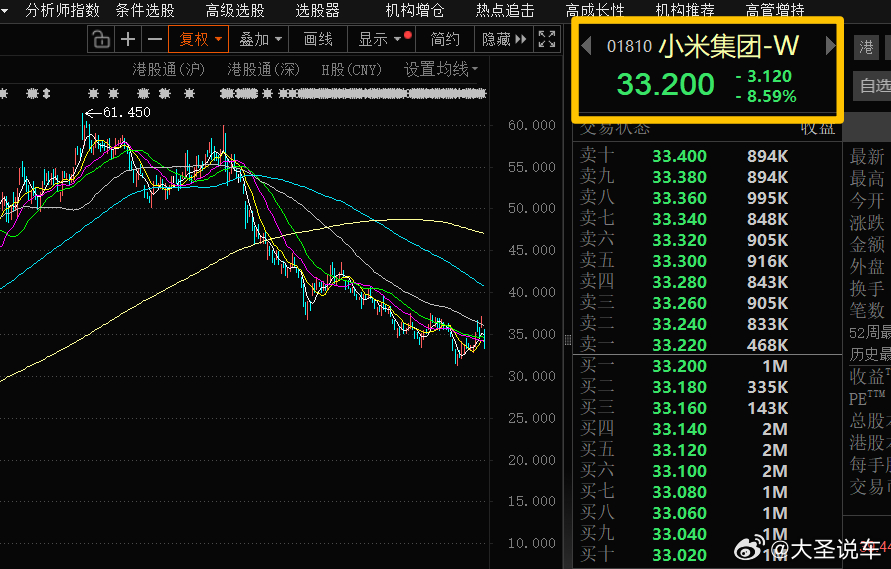Open 高成长性 tab
Viewport: 891px width, 569px height.
(x=595, y=10)
